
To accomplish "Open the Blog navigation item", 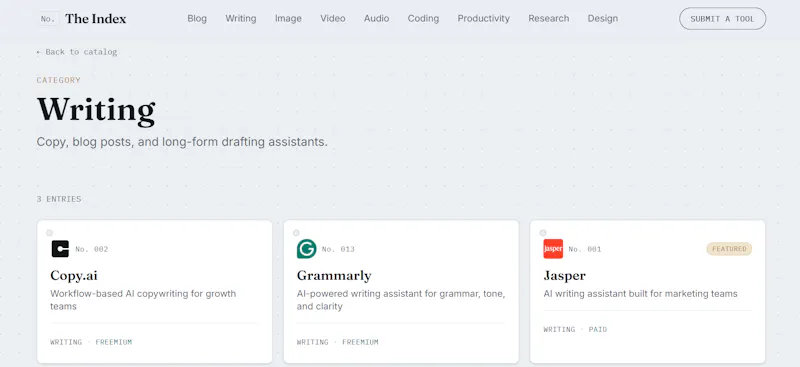I will [197, 18].
